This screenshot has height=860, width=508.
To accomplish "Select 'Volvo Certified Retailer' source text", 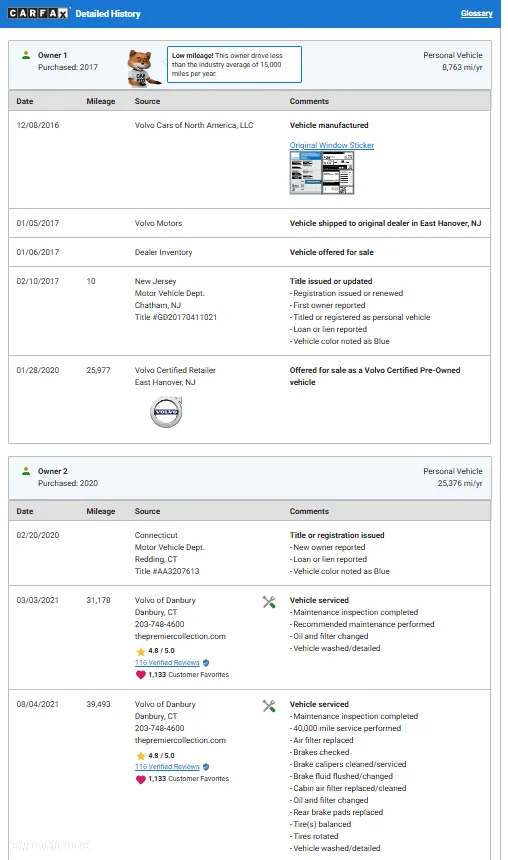I will tap(175, 370).
